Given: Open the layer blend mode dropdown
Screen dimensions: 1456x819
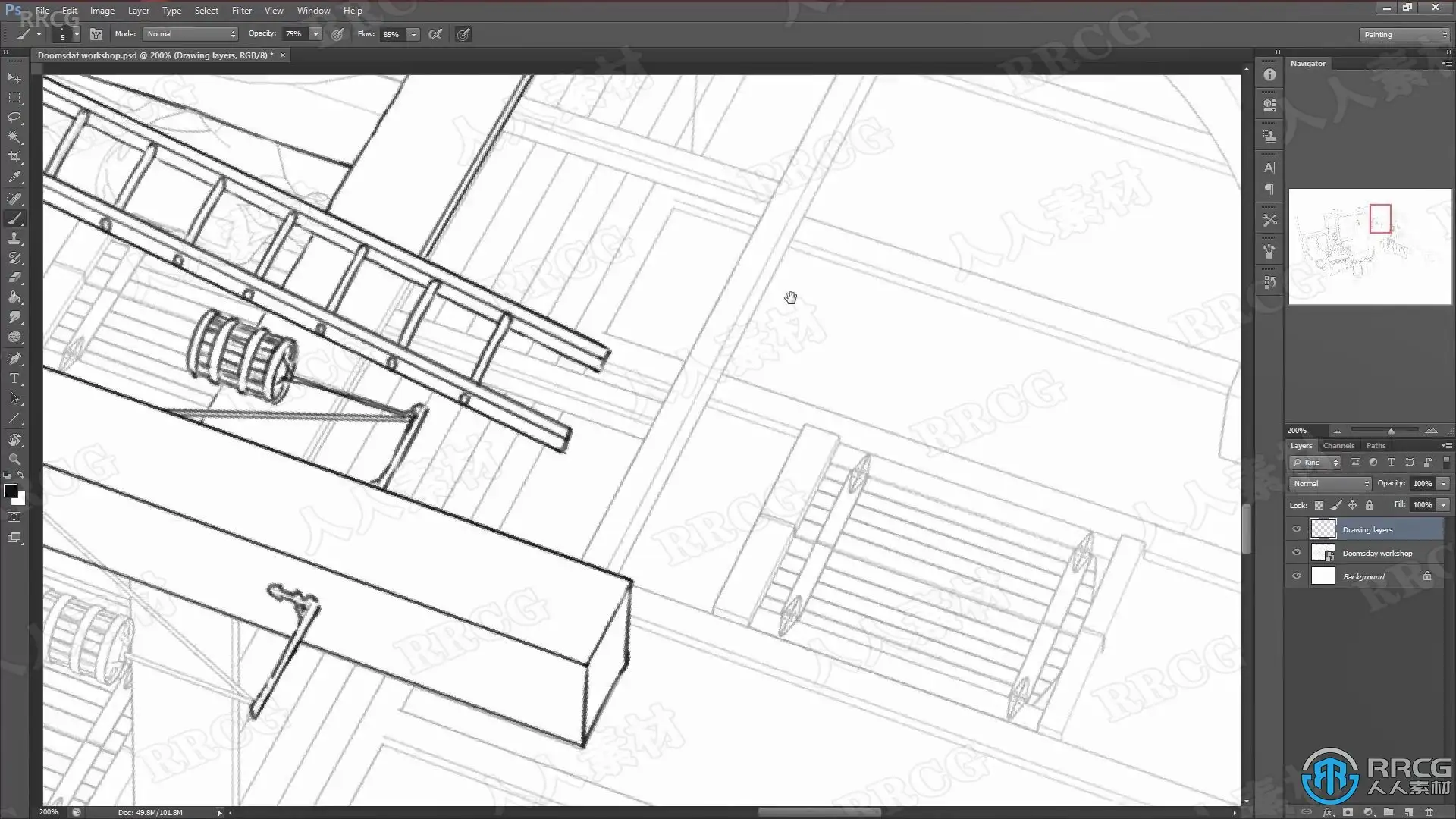Looking at the screenshot, I should [x=1330, y=484].
